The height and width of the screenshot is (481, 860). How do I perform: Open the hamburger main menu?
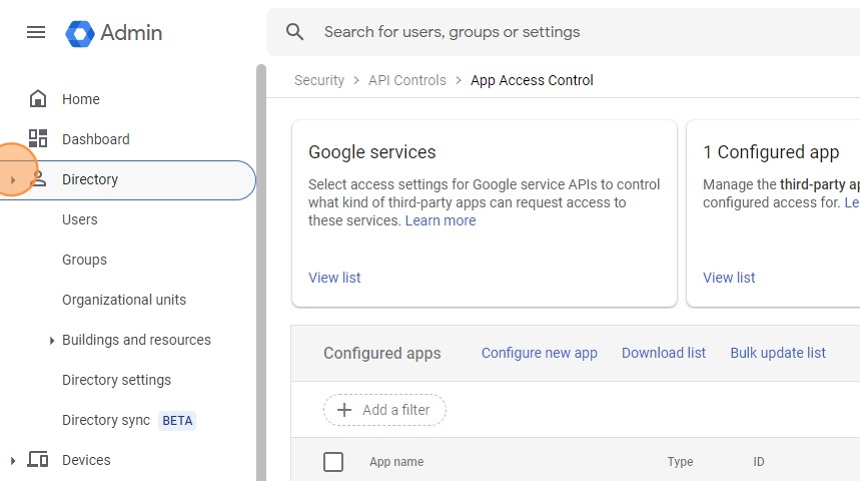[x=36, y=32]
